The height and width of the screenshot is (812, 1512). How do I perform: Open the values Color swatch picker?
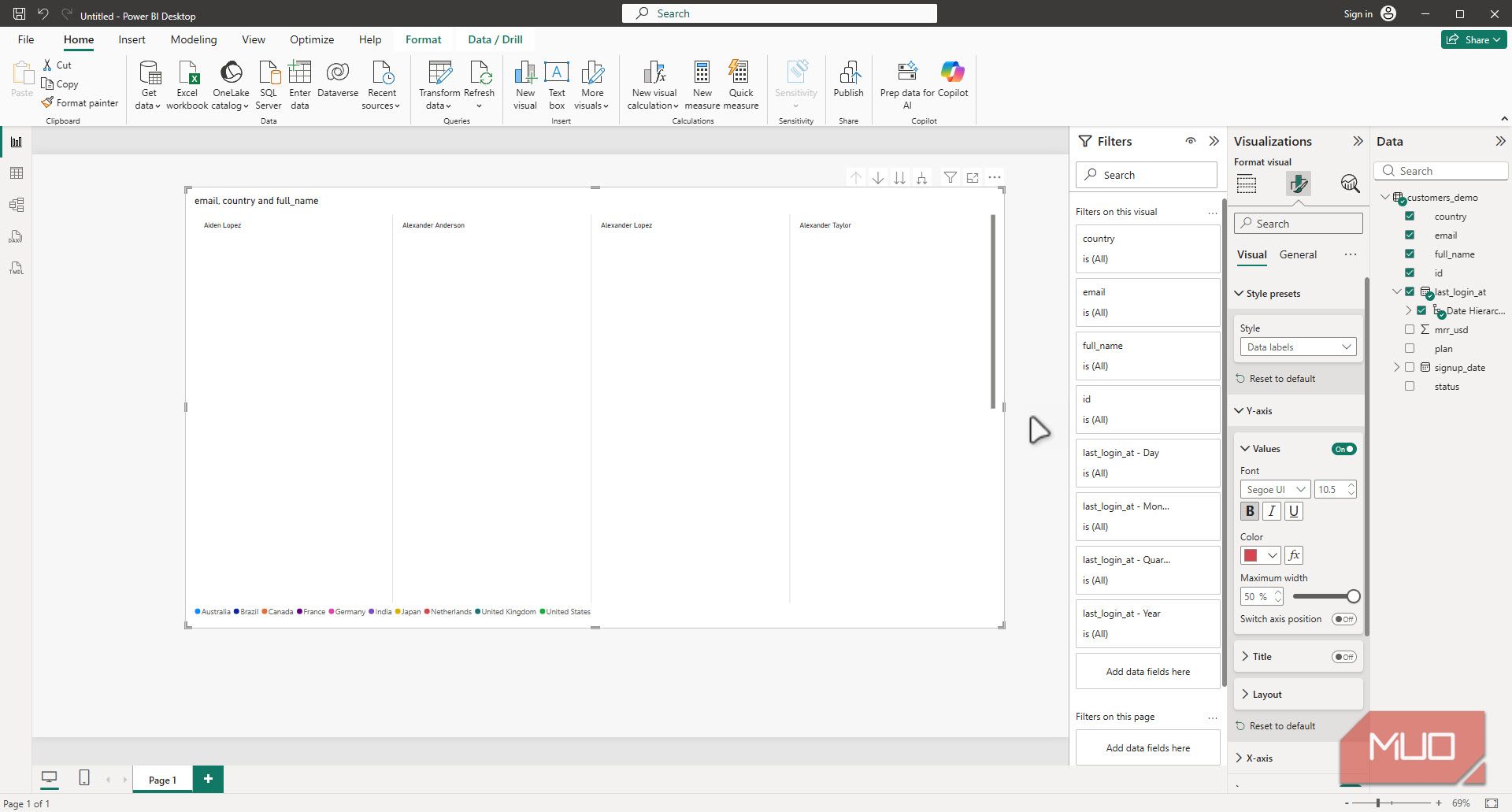(1260, 555)
